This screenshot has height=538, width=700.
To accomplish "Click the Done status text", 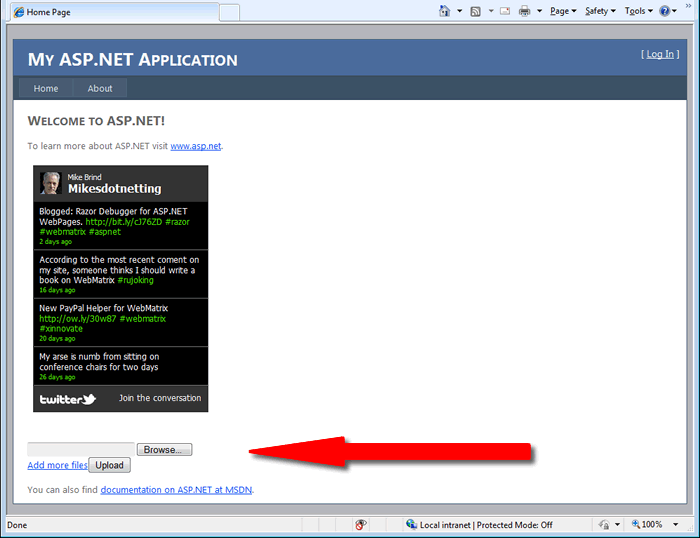I will pos(17,525).
